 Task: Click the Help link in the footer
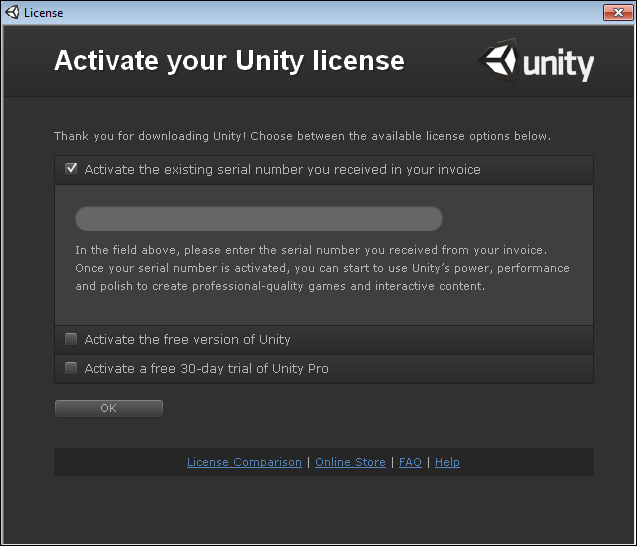coord(447,462)
